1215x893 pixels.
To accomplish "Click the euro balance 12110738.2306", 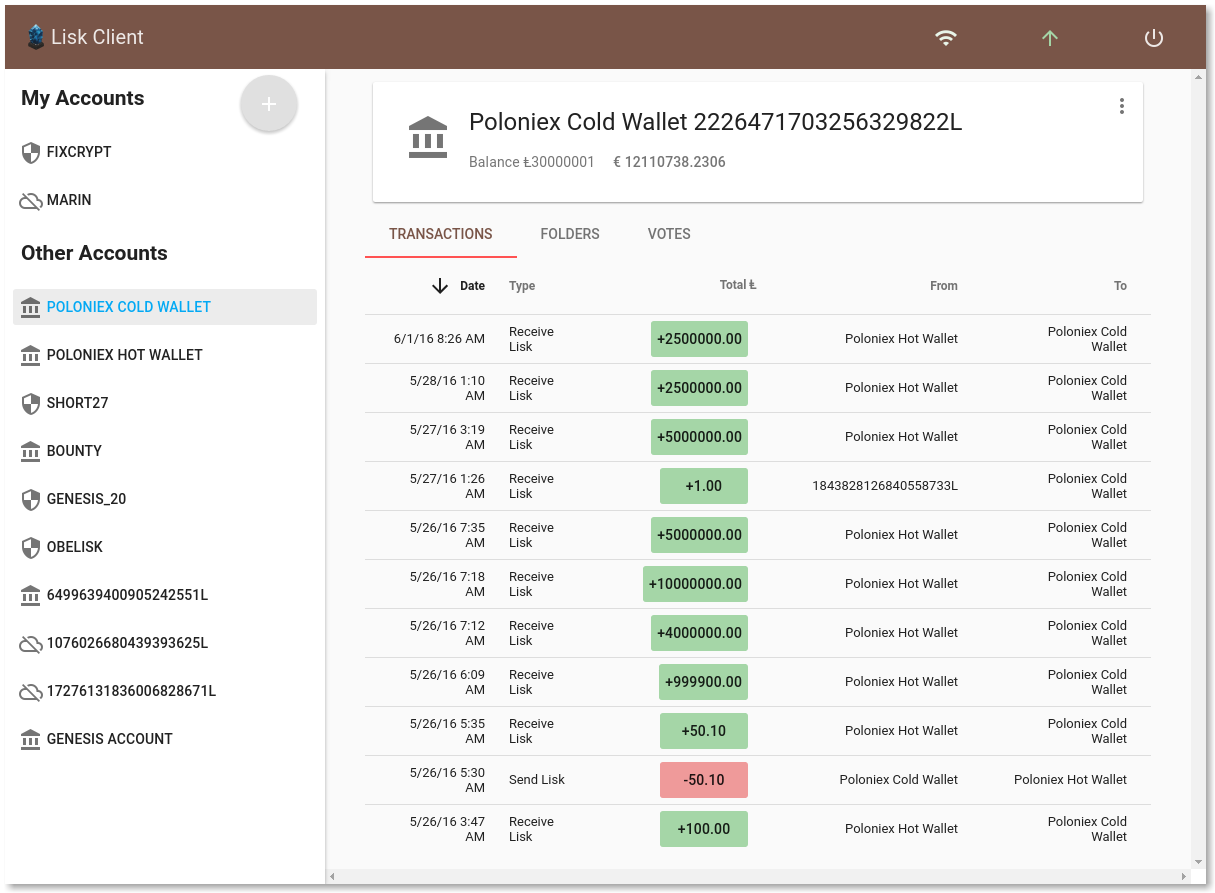I will pos(669,162).
